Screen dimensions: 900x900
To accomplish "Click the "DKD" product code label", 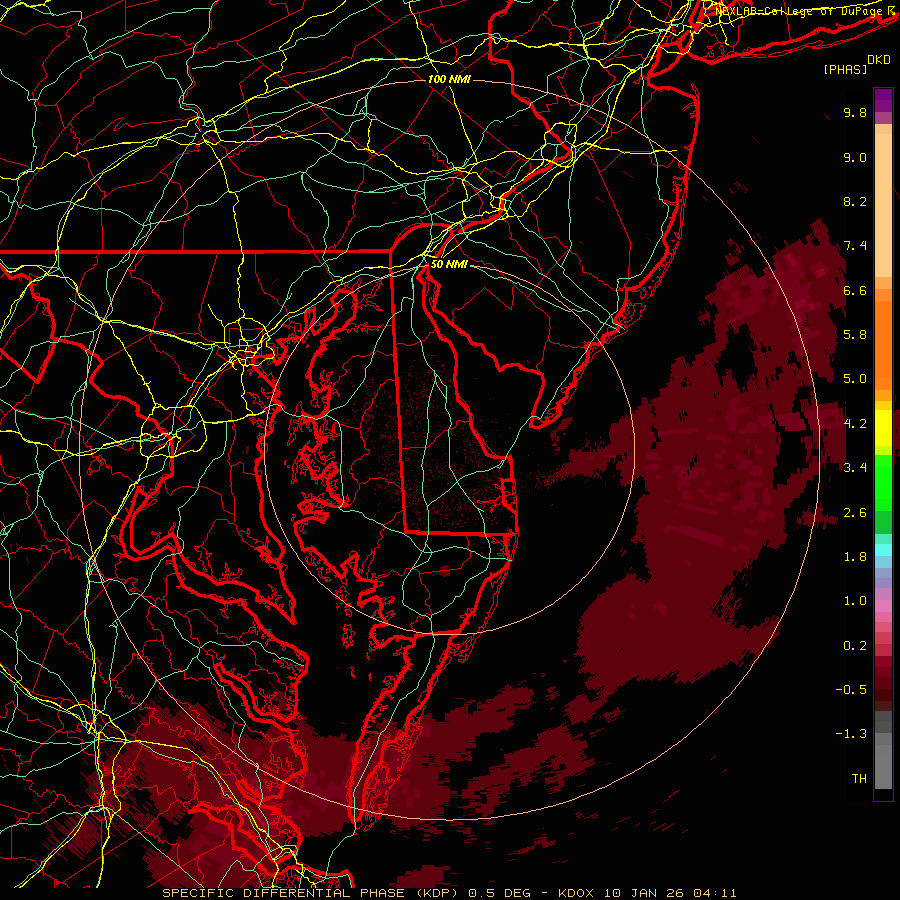I will point(878,60).
